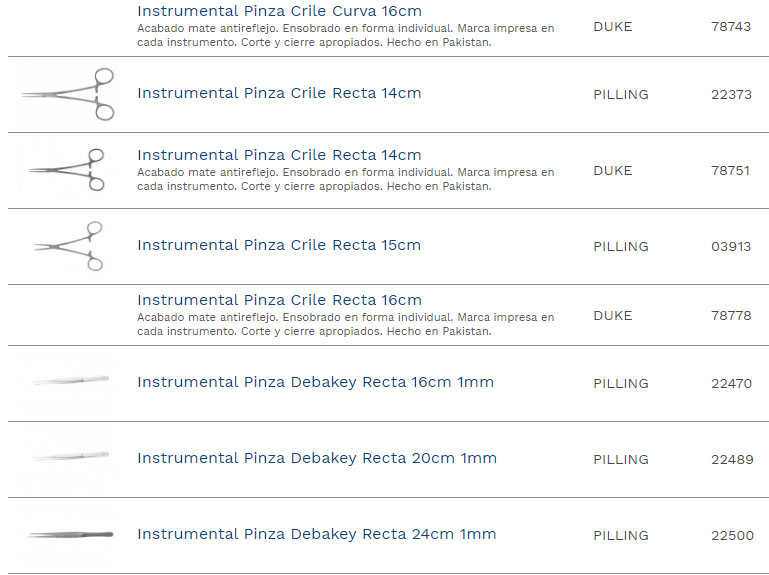
Task: Open Instrumental Pinza Debakey Recta 20cm 1mm
Action: coord(316,458)
